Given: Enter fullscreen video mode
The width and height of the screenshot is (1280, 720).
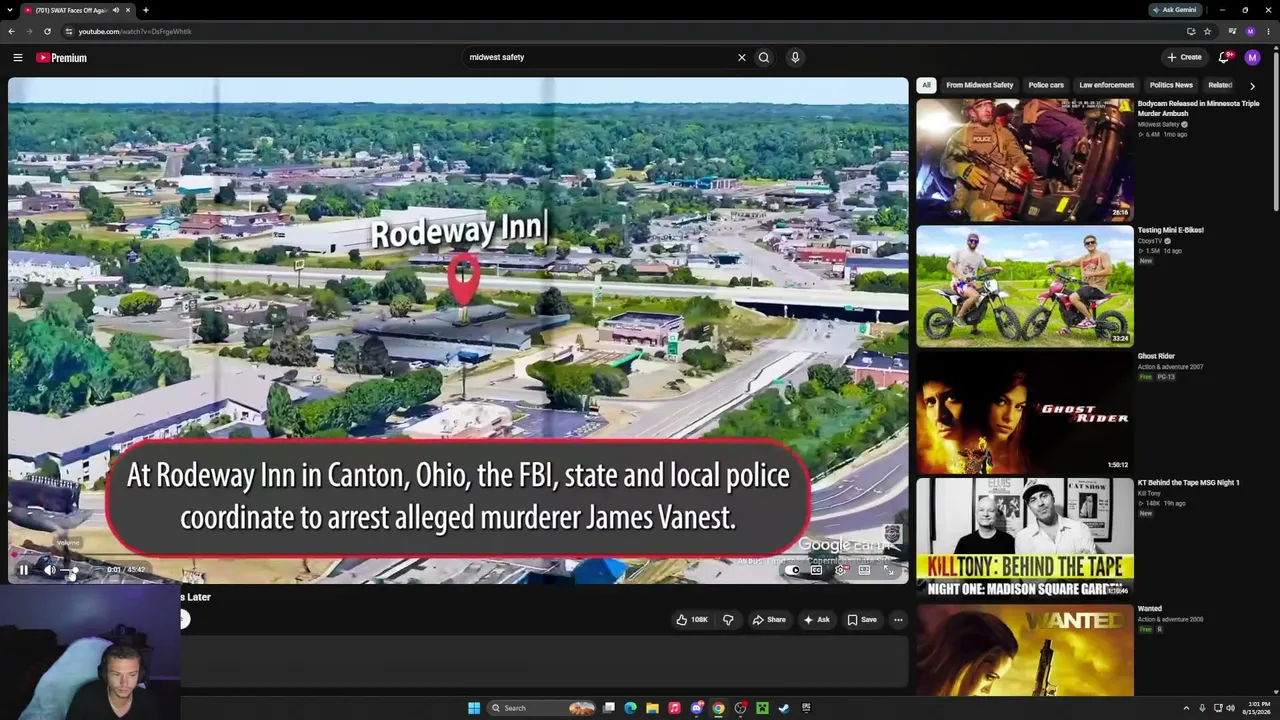Looking at the screenshot, I should click(889, 570).
